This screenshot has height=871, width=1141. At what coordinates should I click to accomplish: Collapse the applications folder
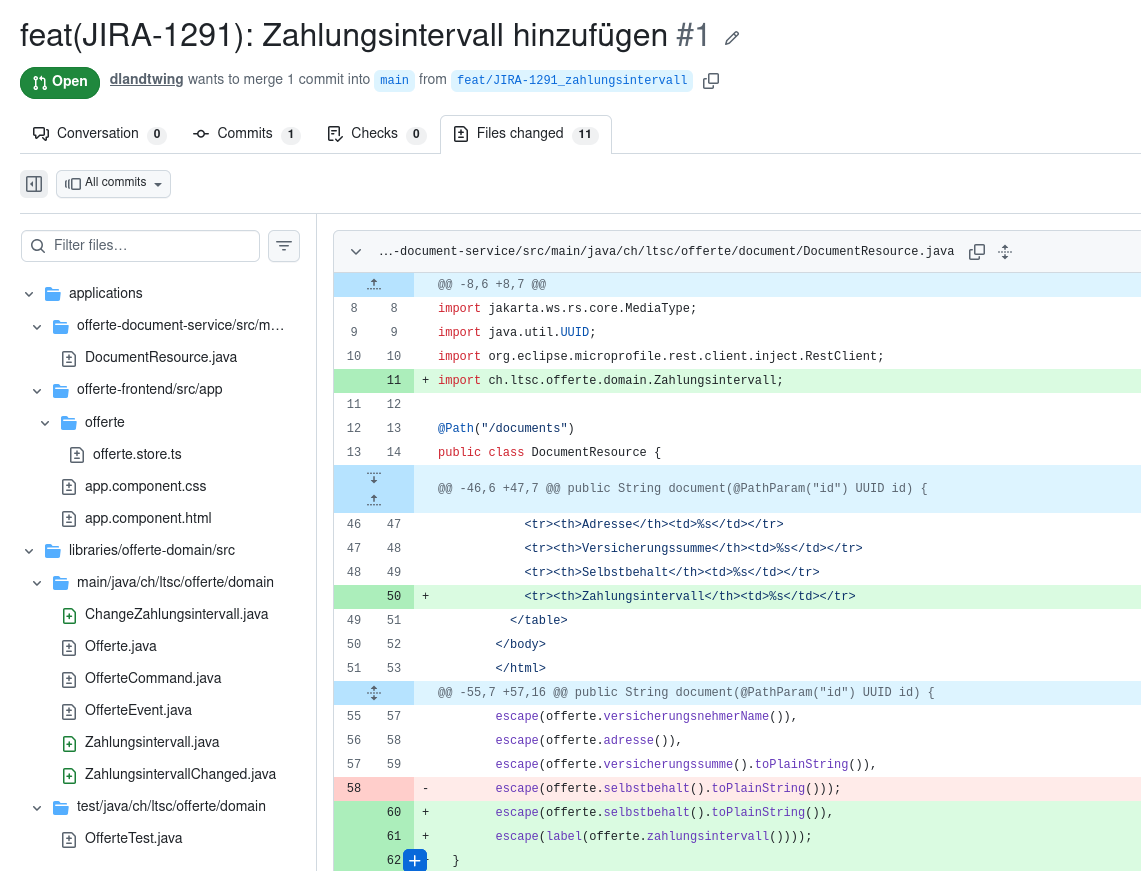coord(29,294)
